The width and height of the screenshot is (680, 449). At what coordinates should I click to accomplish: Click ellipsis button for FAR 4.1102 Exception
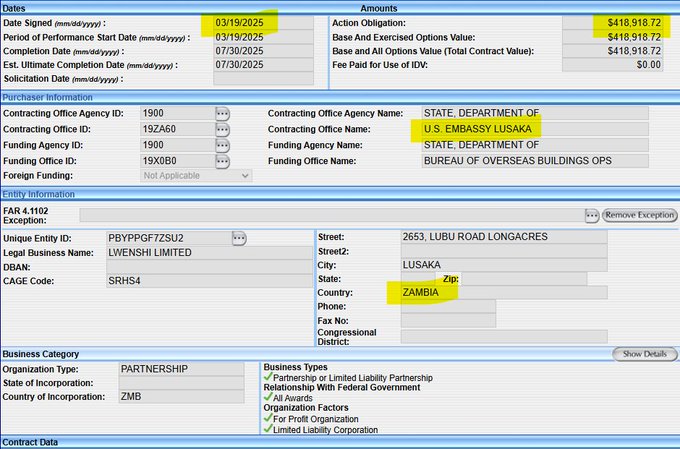(x=592, y=215)
